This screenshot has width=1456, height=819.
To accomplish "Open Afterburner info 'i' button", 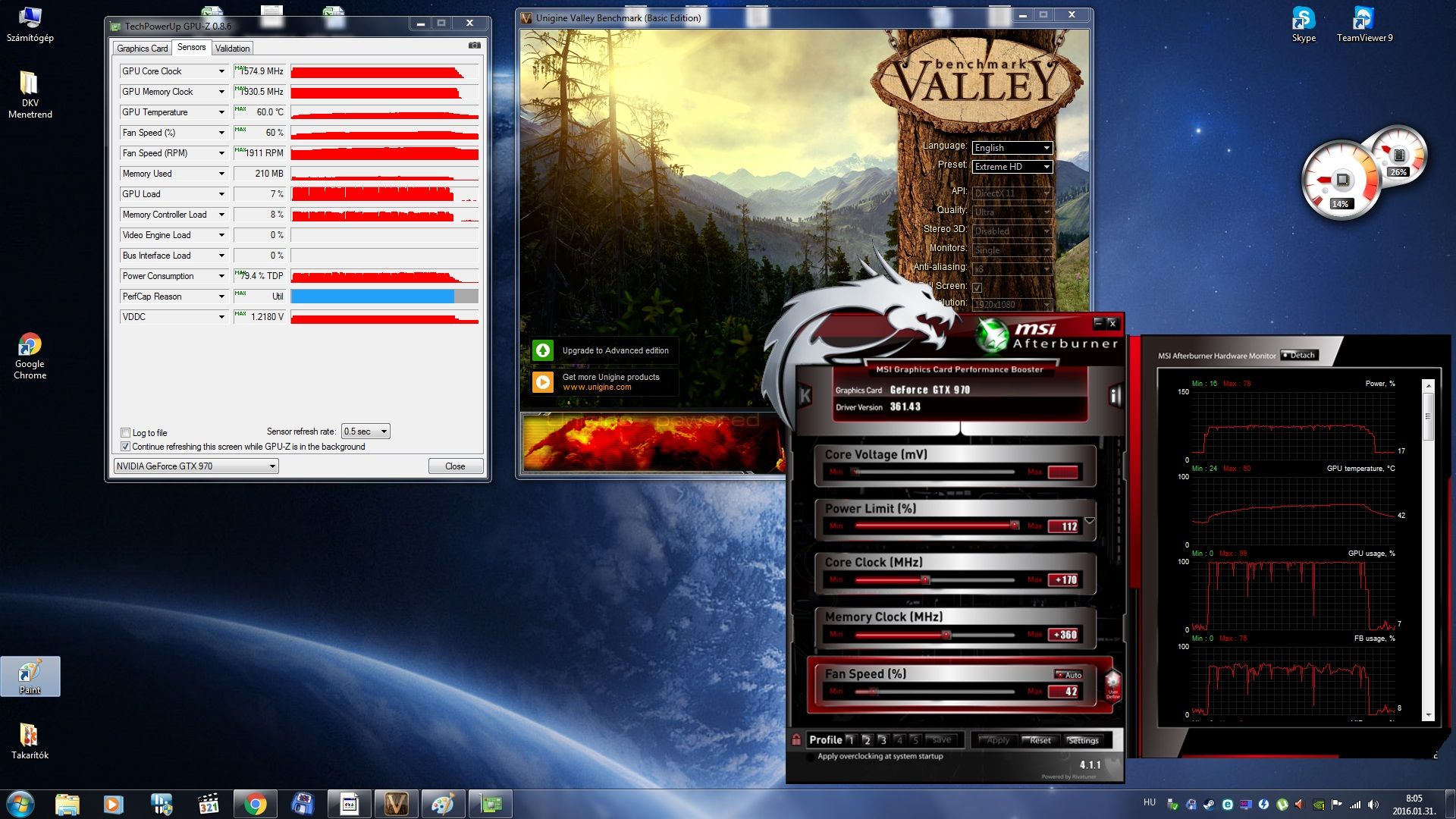I will click(1114, 395).
